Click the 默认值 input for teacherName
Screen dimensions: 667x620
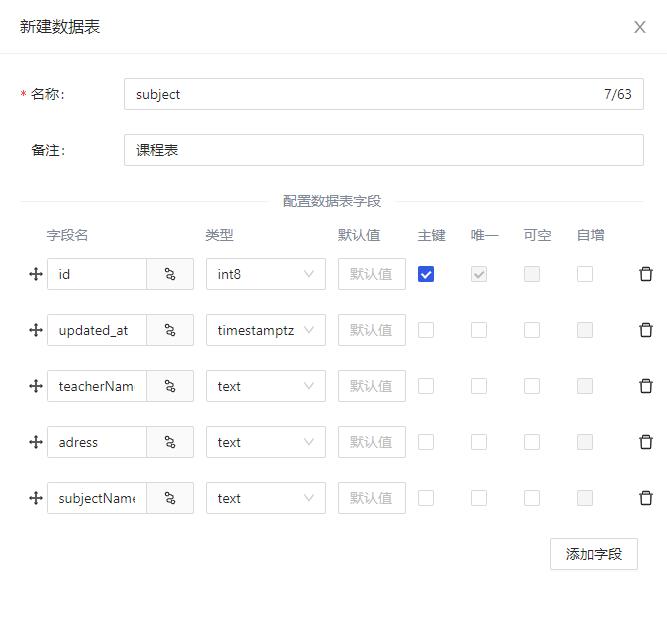point(372,386)
